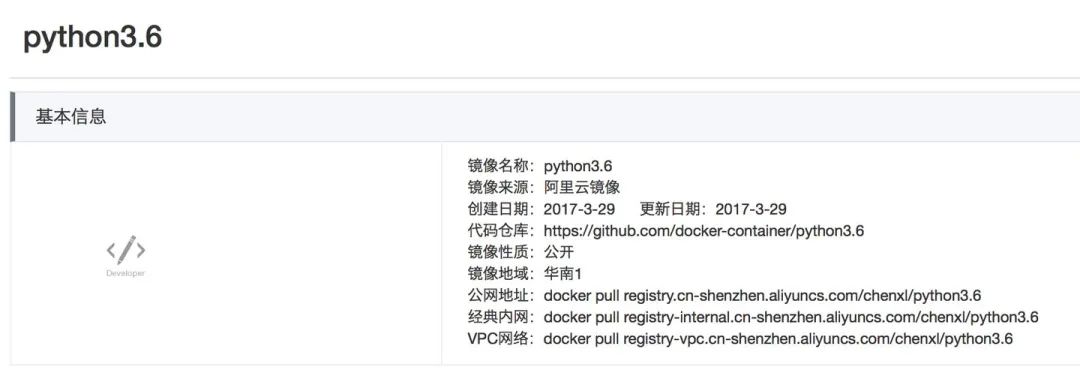This screenshot has height=382, width=1080.
Task: Click the 更新日期 value 2017-3-29
Action: click(x=751, y=209)
